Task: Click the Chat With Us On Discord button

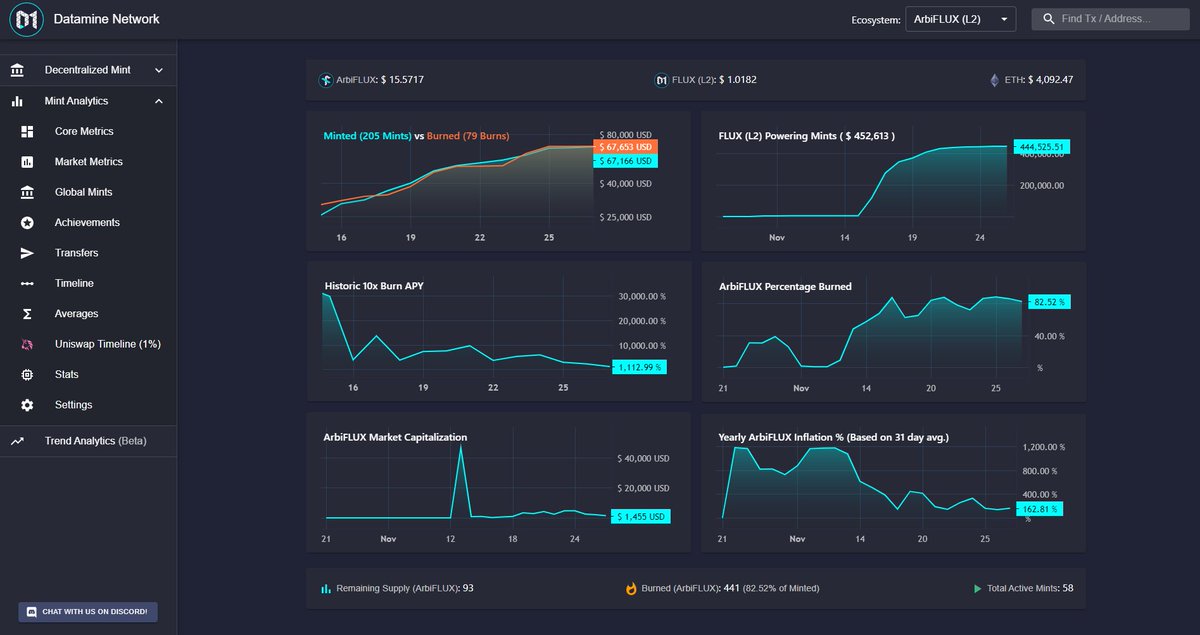Action: tap(87, 611)
